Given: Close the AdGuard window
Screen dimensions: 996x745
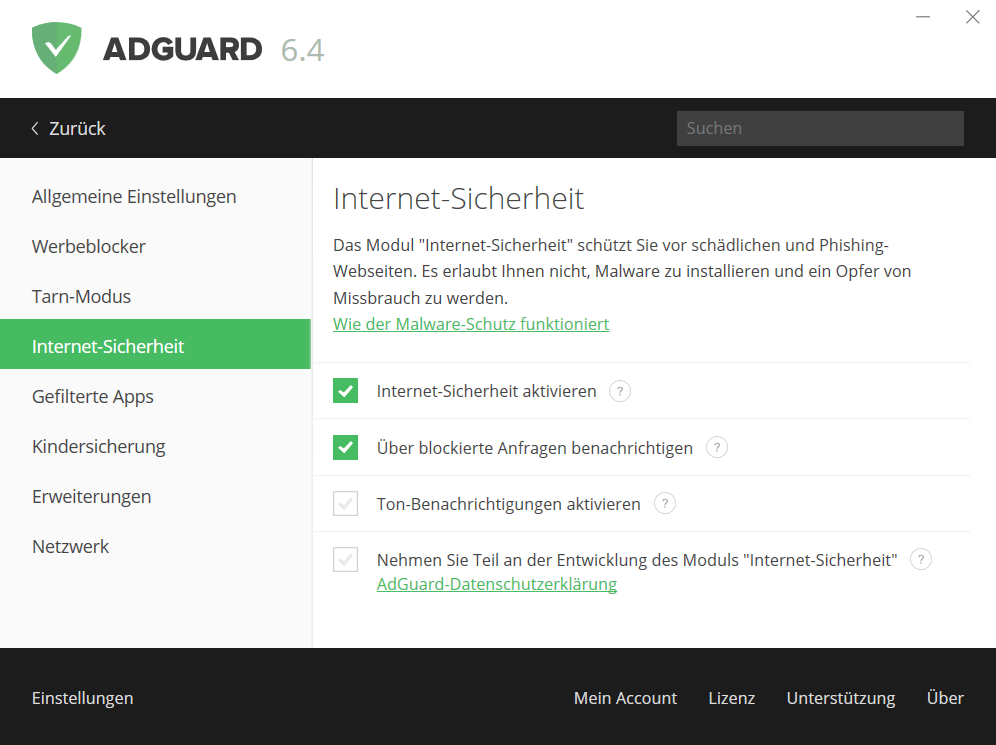Looking at the screenshot, I should click(972, 17).
